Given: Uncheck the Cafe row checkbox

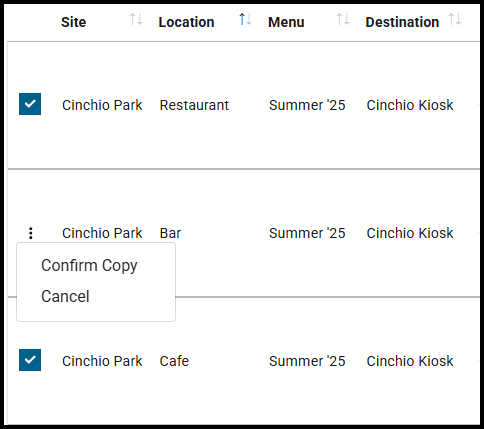Looking at the screenshot, I should [x=30, y=360].
